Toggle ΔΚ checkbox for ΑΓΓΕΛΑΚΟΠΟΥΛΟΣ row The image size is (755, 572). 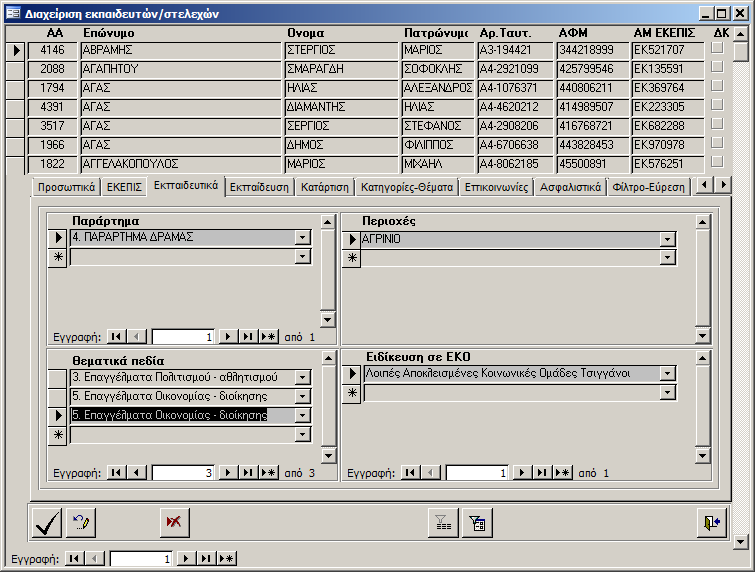[x=716, y=163]
